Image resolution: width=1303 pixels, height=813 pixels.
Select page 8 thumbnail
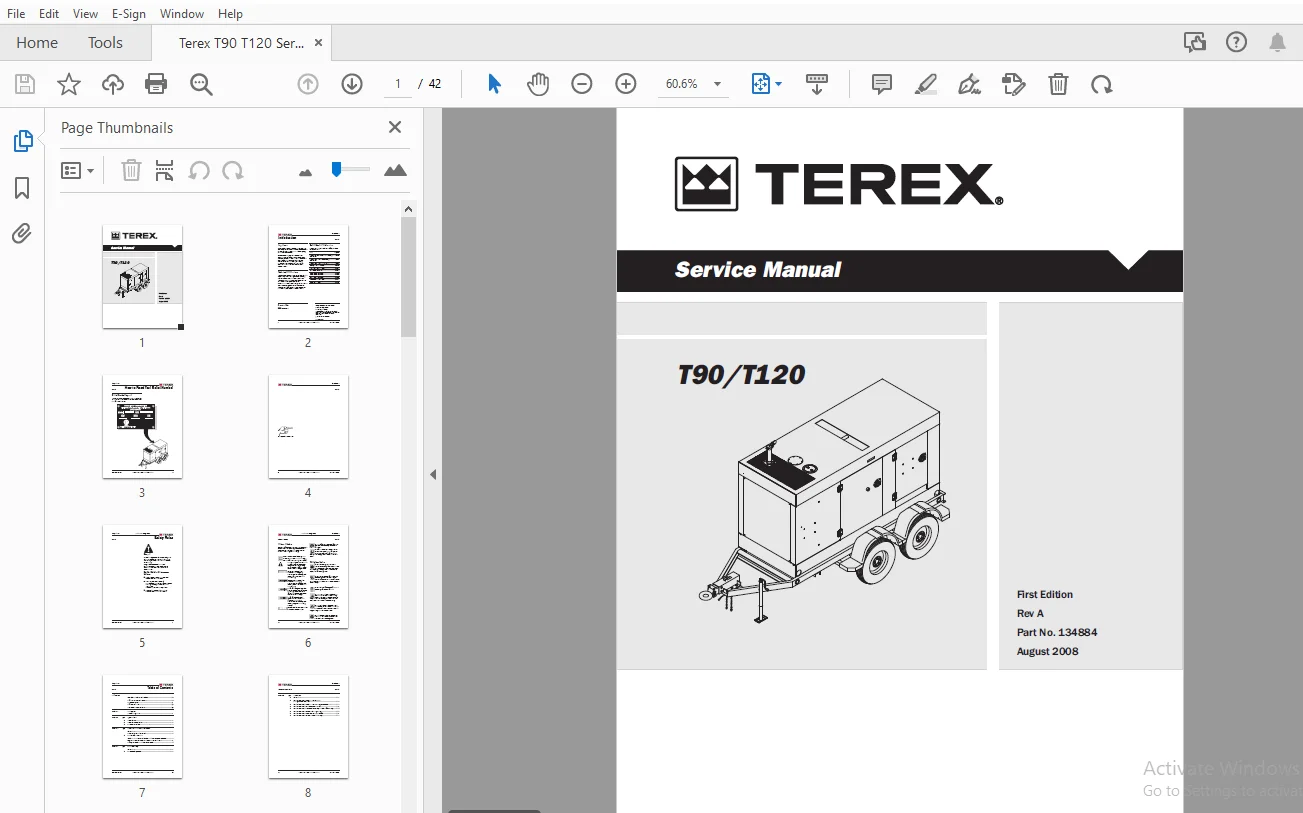click(308, 727)
